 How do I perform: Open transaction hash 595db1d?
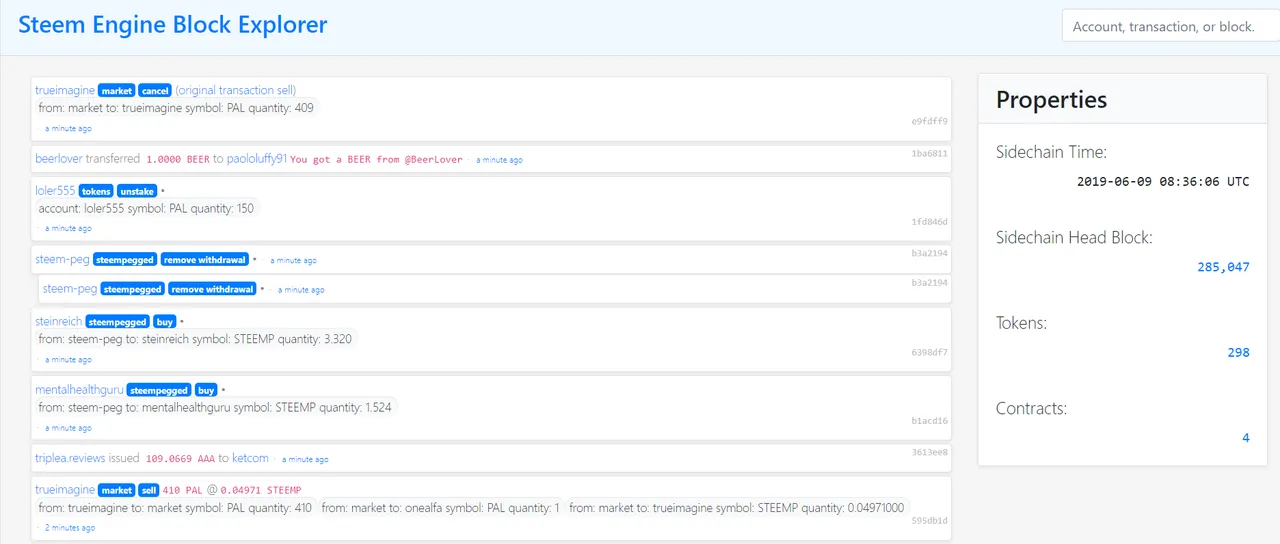[929, 520]
